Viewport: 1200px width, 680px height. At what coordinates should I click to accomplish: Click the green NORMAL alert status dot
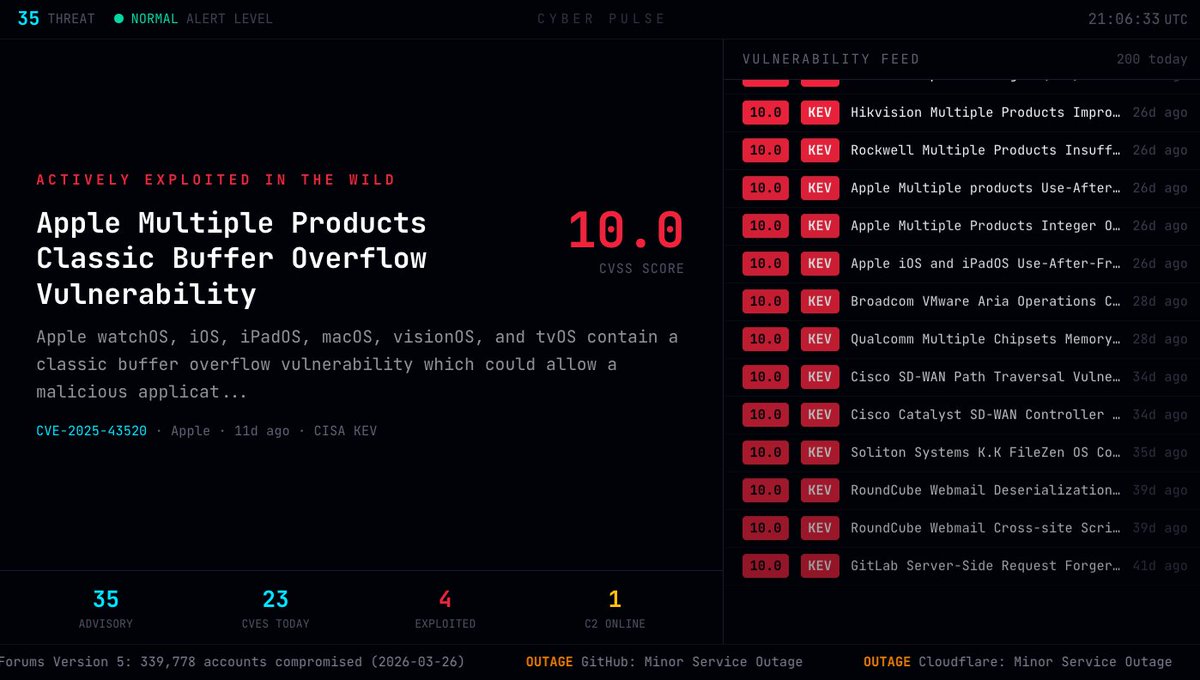(119, 18)
